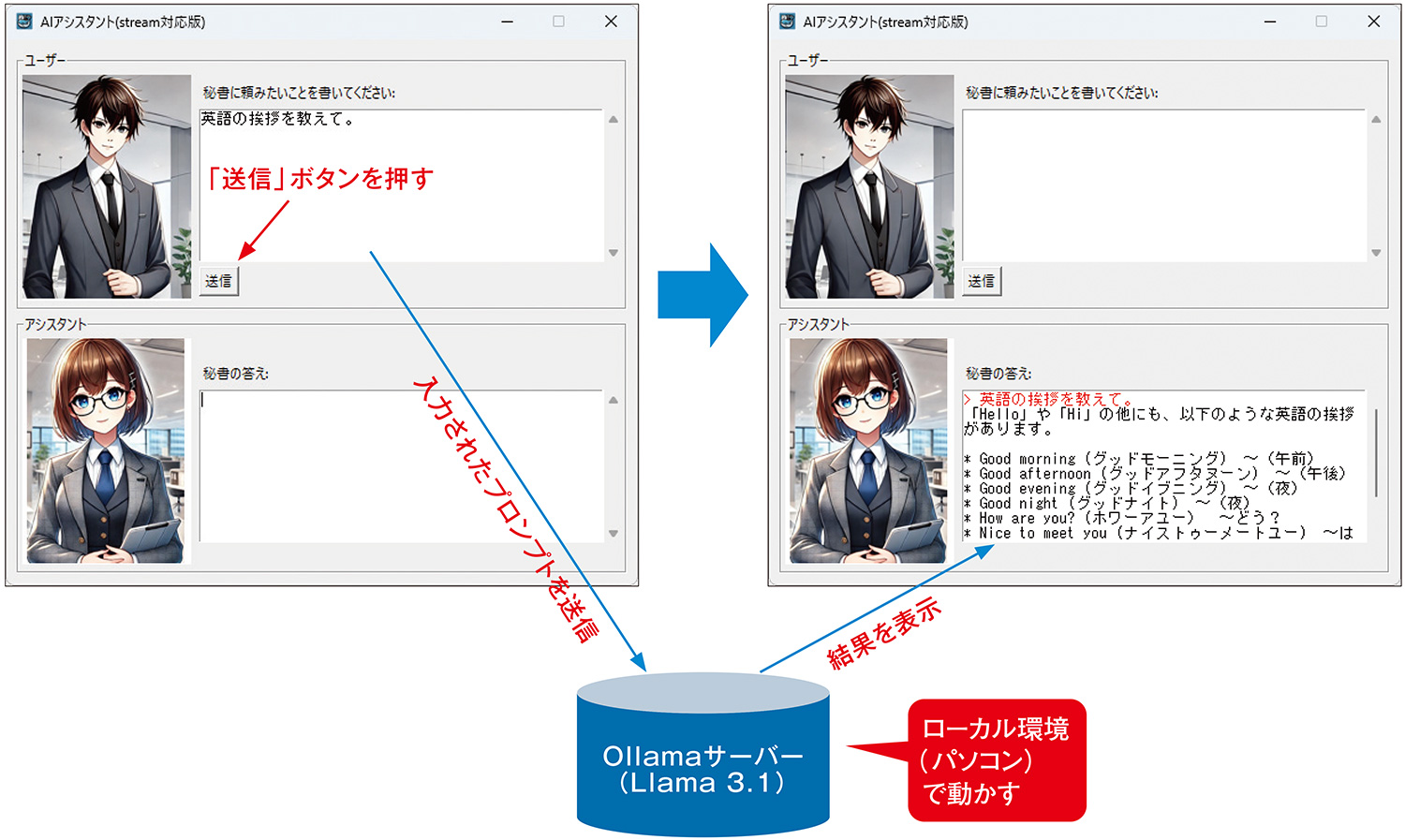
Task: Click the scroll-up arrow beside the right prompt box
Action: (1376, 118)
